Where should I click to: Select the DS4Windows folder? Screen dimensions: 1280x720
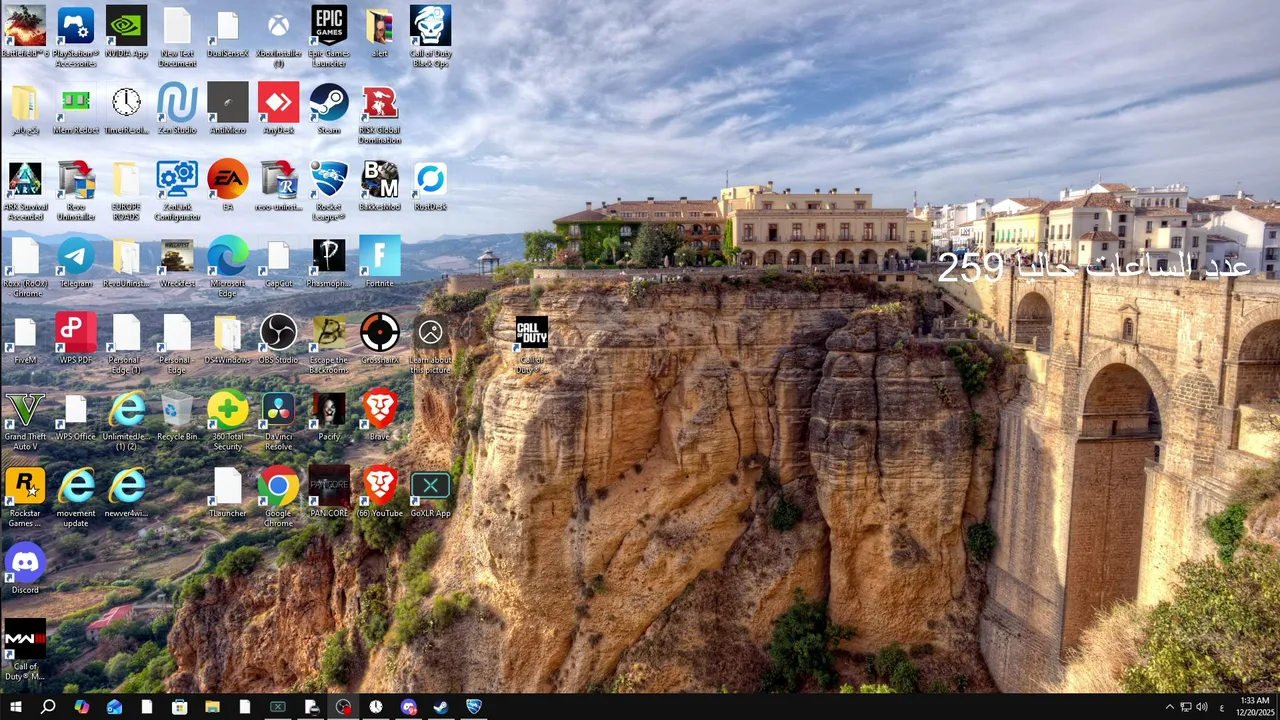(228, 340)
